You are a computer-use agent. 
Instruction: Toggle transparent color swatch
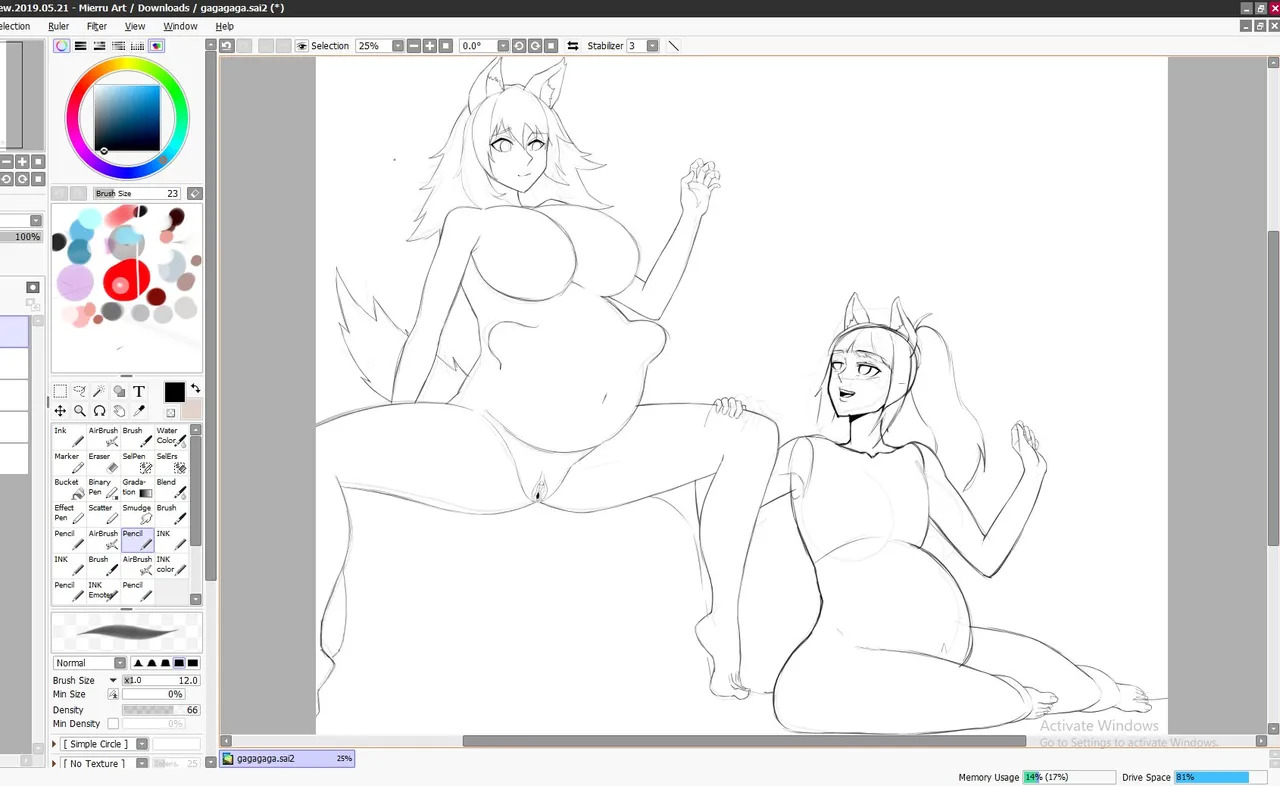[x=171, y=413]
